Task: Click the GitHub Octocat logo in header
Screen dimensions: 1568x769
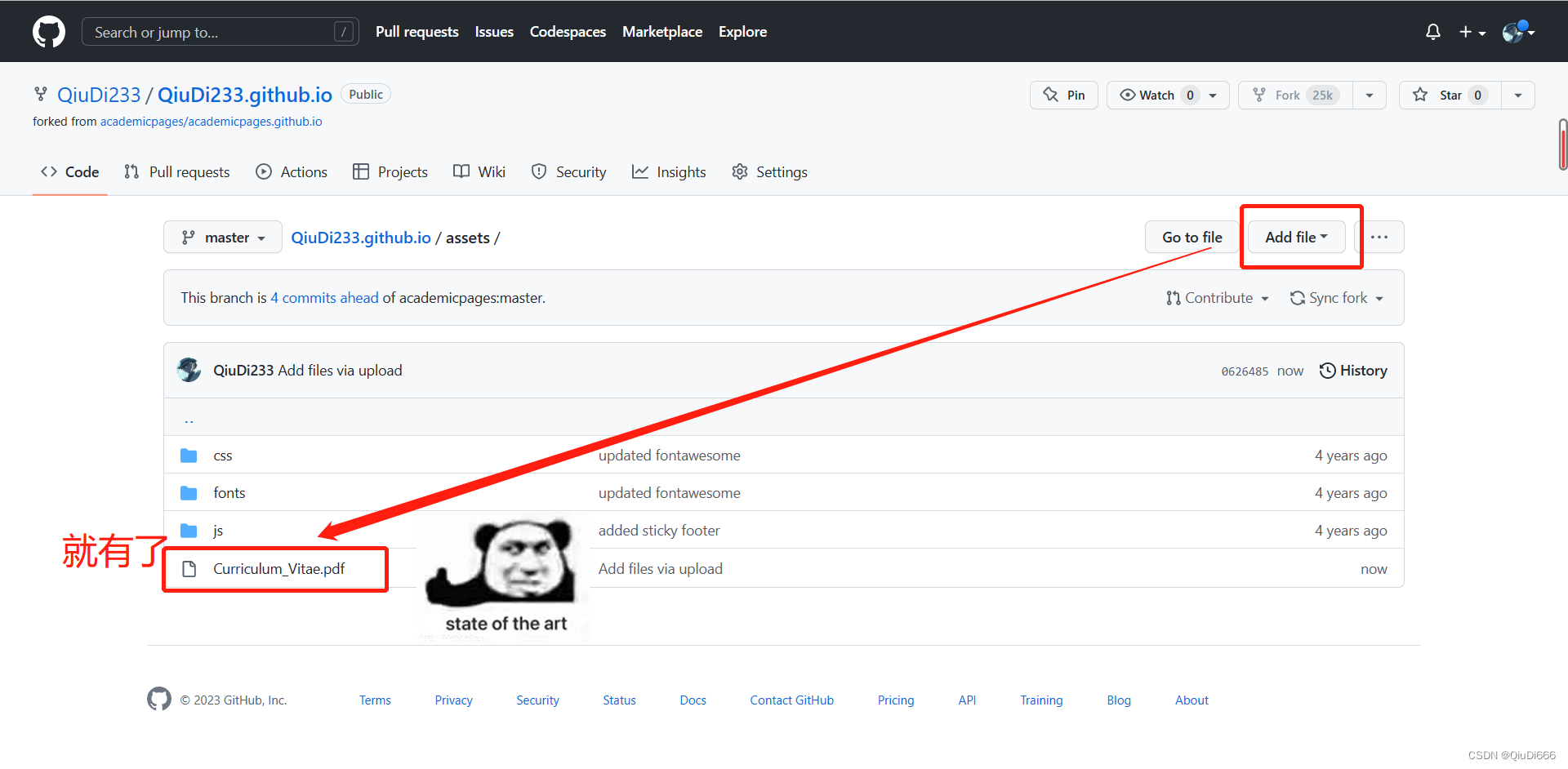Action: 49,32
